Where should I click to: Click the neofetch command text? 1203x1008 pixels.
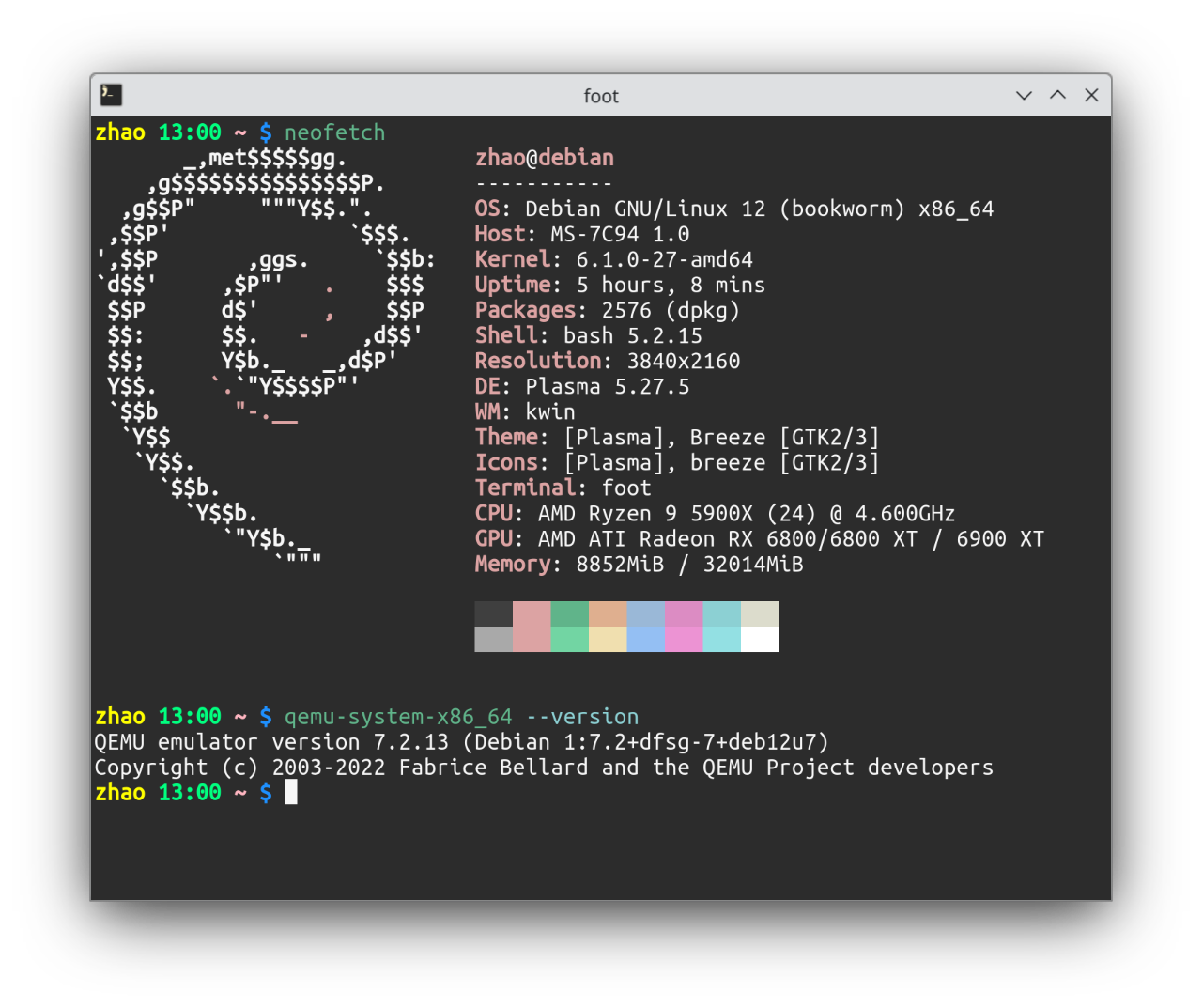click(333, 132)
